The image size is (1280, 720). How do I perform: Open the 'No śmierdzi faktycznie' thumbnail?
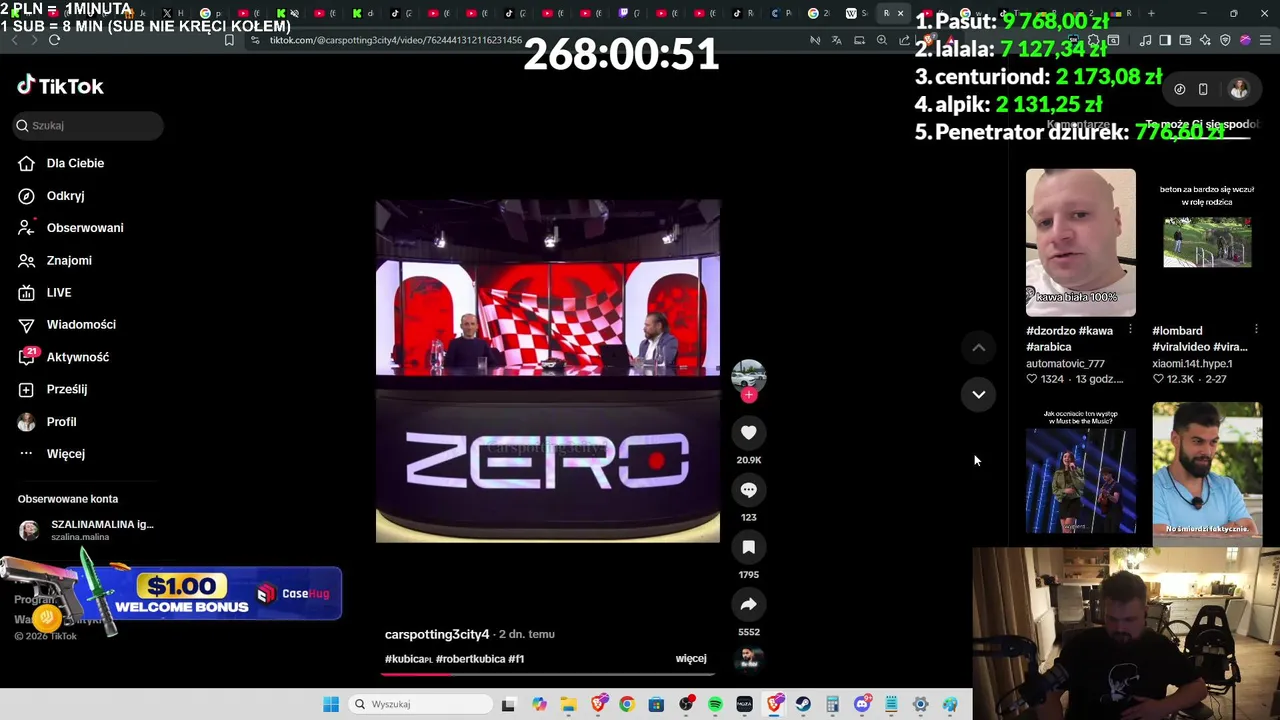click(1207, 474)
